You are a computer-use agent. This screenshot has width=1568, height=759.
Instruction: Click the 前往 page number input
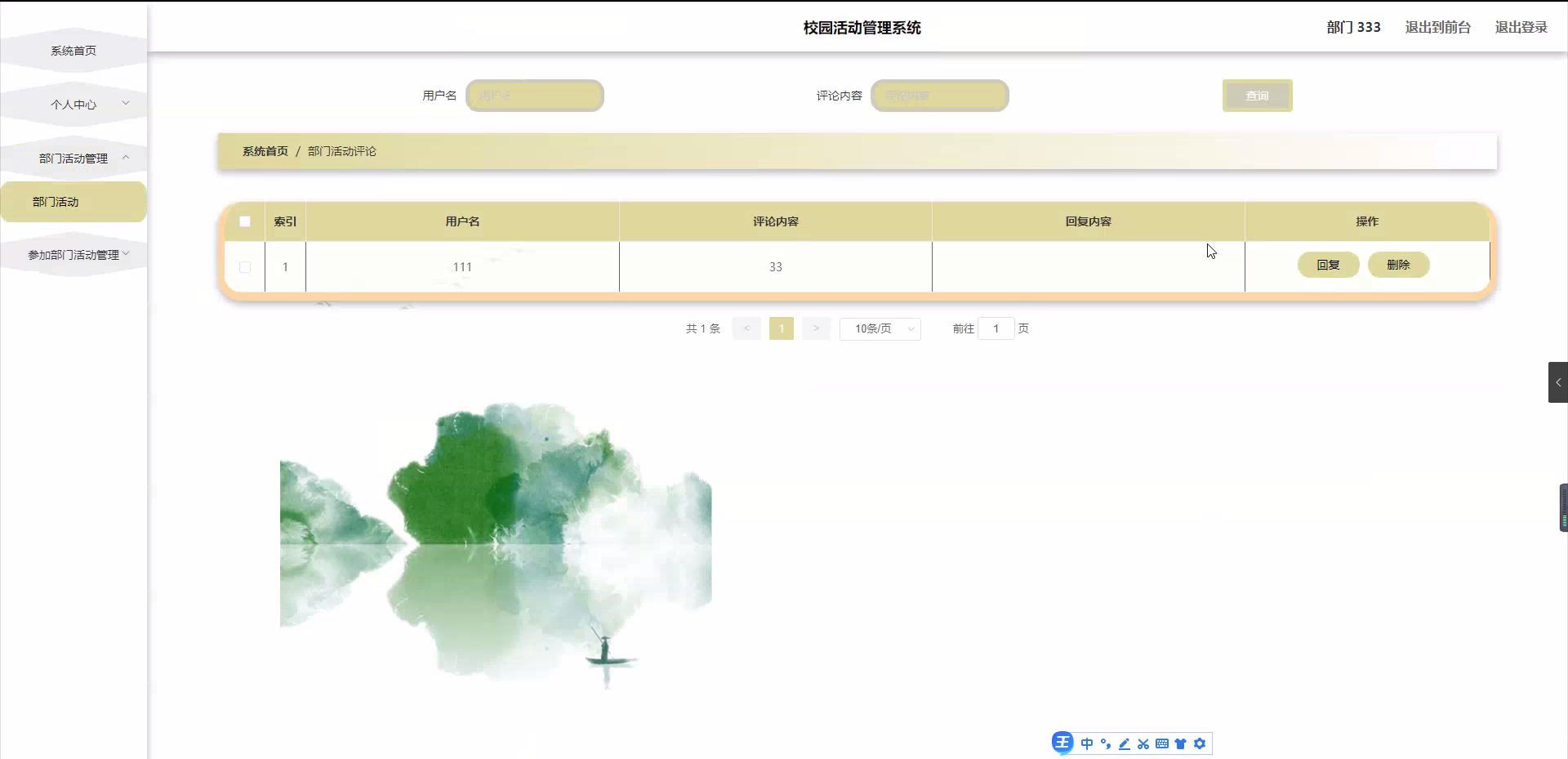(996, 328)
